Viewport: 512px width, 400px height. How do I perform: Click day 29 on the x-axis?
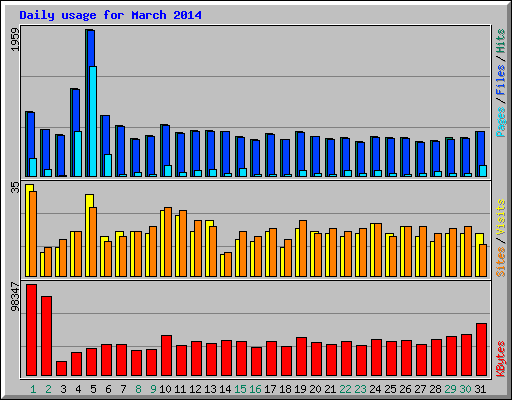click(x=450, y=389)
